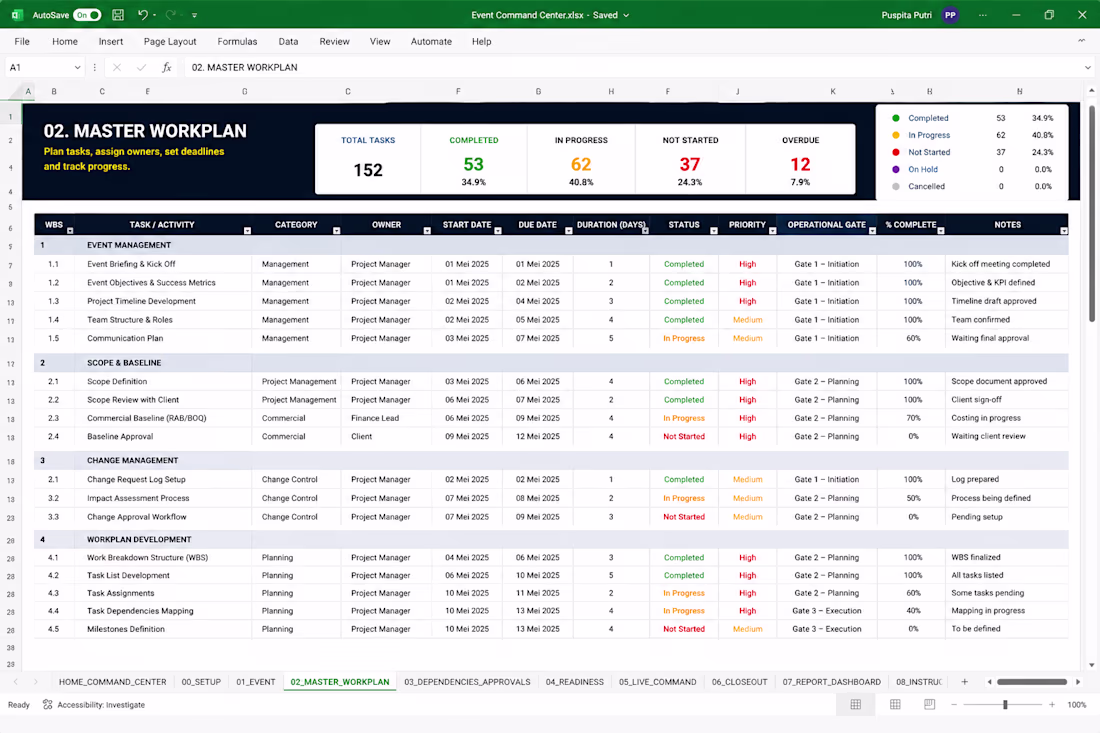Screen dimensions: 1100x733
Task: Click the Undo arrow icon
Action: (142, 15)
